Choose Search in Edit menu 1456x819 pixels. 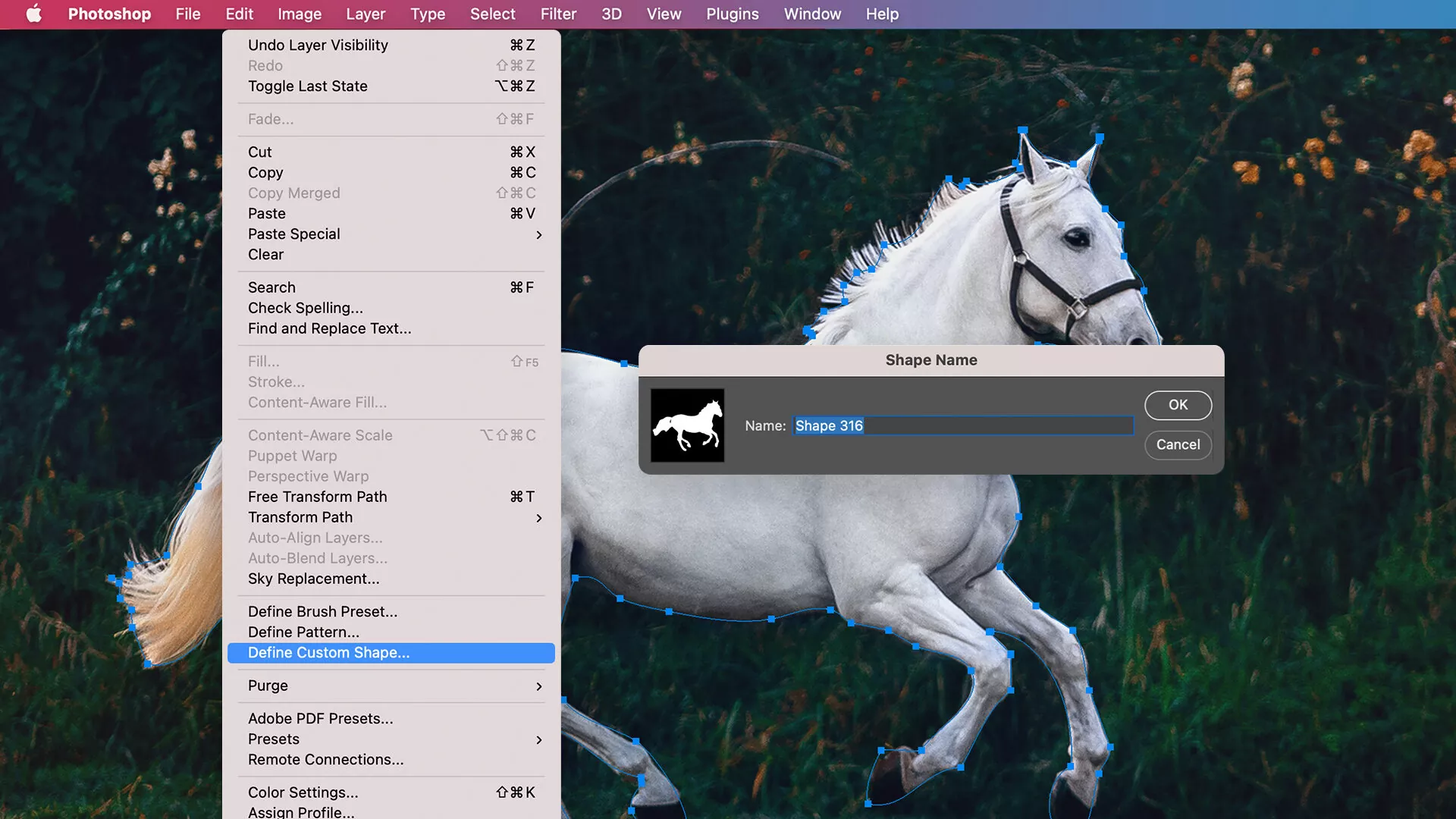[391, 287]
